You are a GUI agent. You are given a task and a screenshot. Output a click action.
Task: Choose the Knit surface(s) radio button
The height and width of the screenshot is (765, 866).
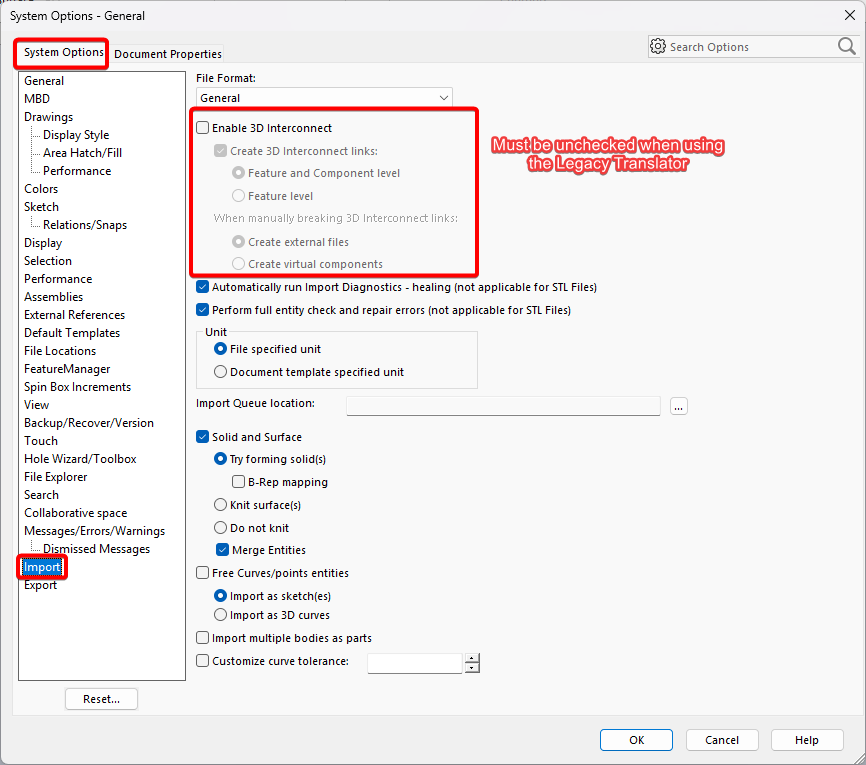coord(220,505)
